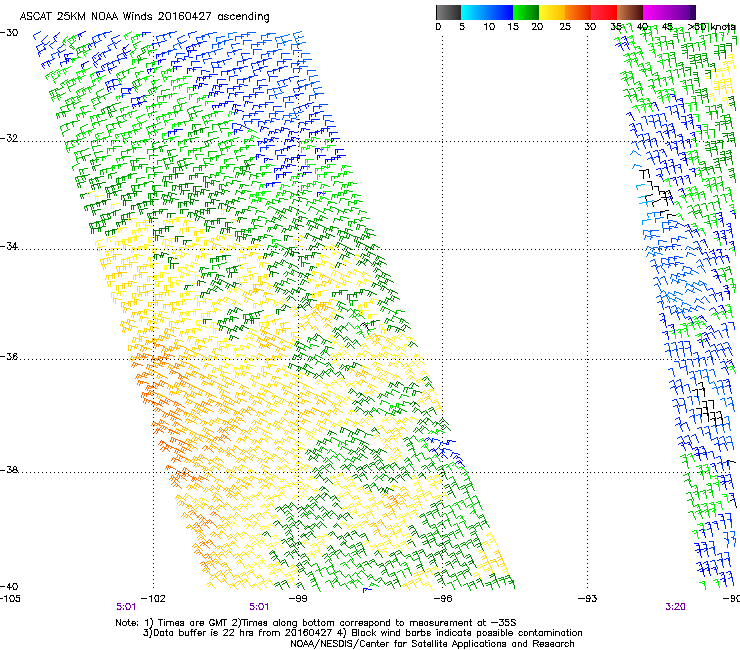Click the cyan 5-10 knots legend swatch

[474, 12]
